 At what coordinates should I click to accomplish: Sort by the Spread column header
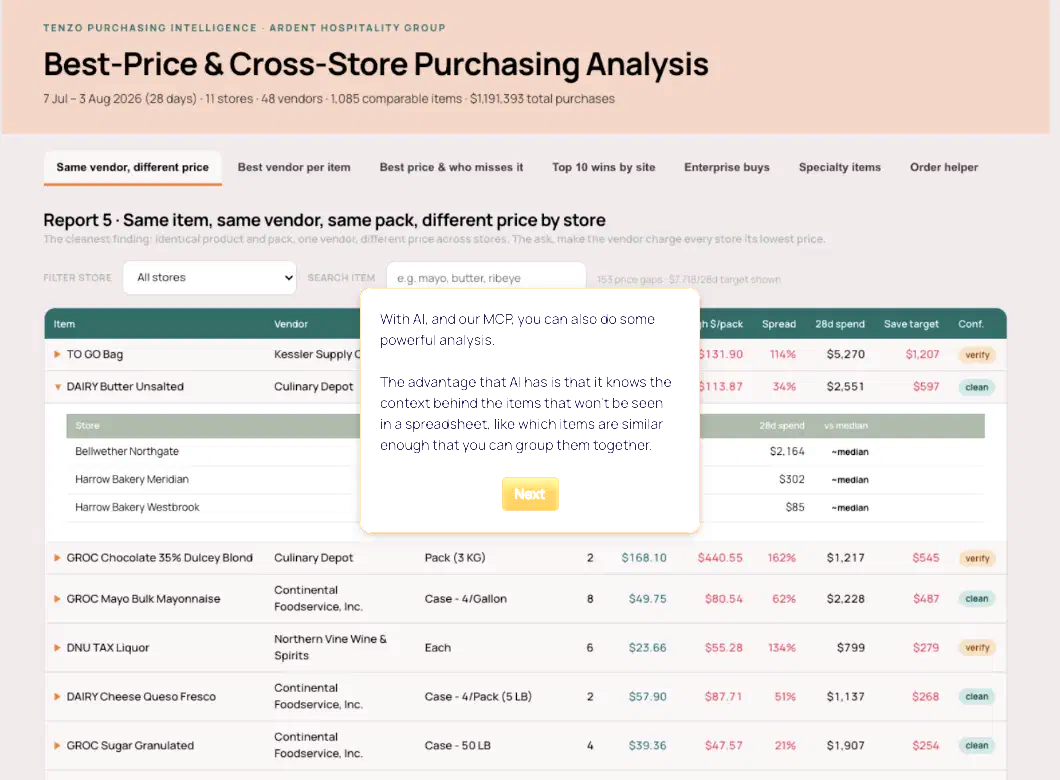pyautogui.click(x=779, y=324)
